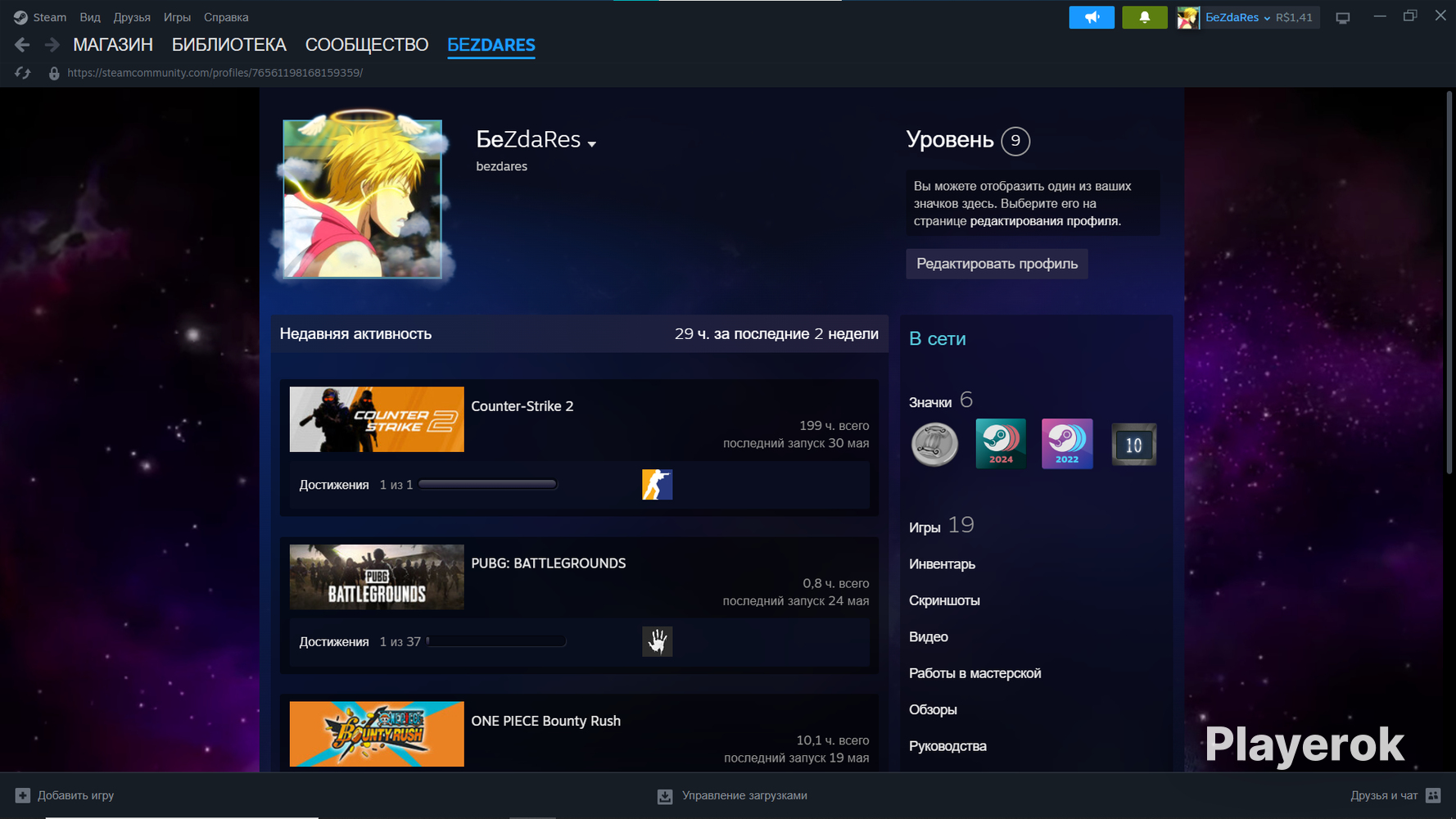Viewport: 1456px width, 819px height.
Task: Click the Counter-Strike 2 game banner
Action: (x=377, y=419)
